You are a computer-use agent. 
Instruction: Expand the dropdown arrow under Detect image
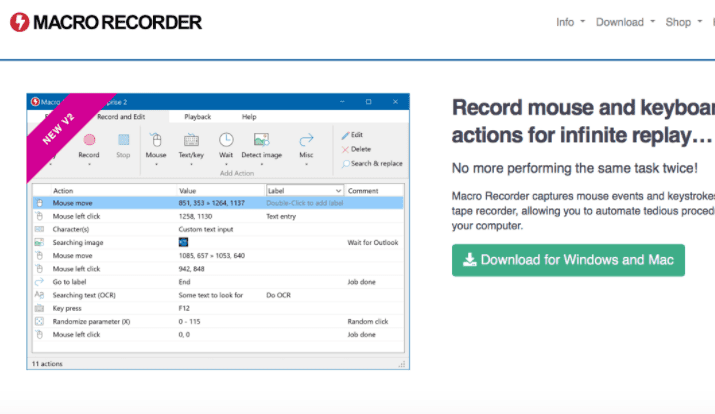point(261,165)
